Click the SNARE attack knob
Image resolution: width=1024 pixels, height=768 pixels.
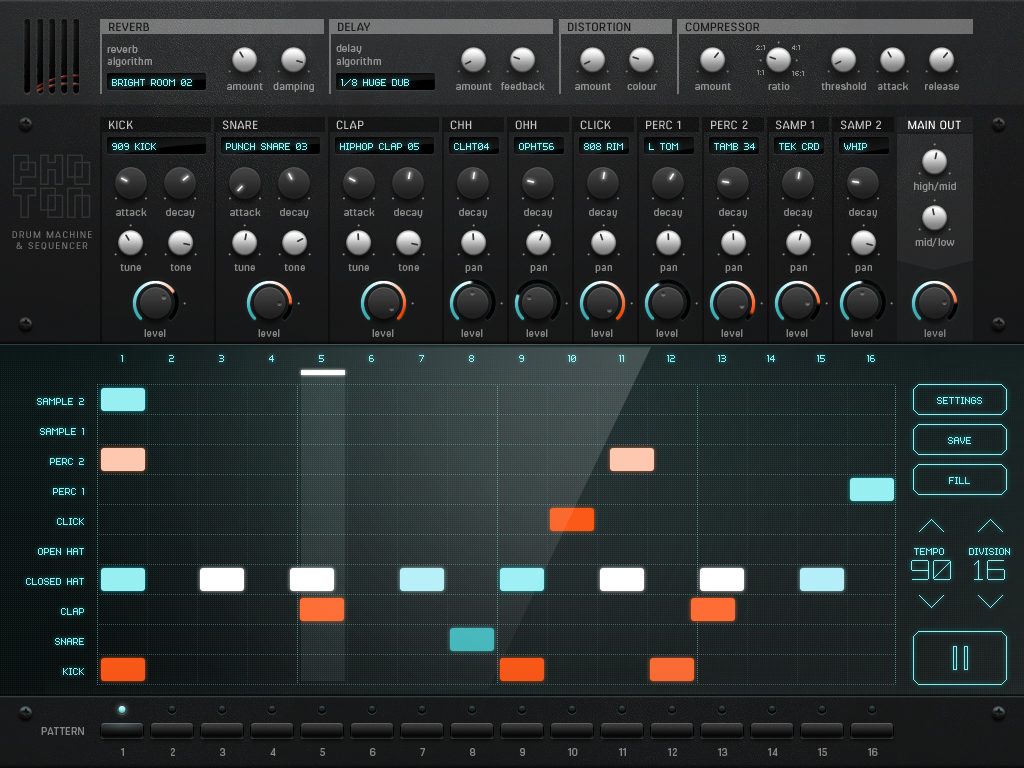point(244,184)
